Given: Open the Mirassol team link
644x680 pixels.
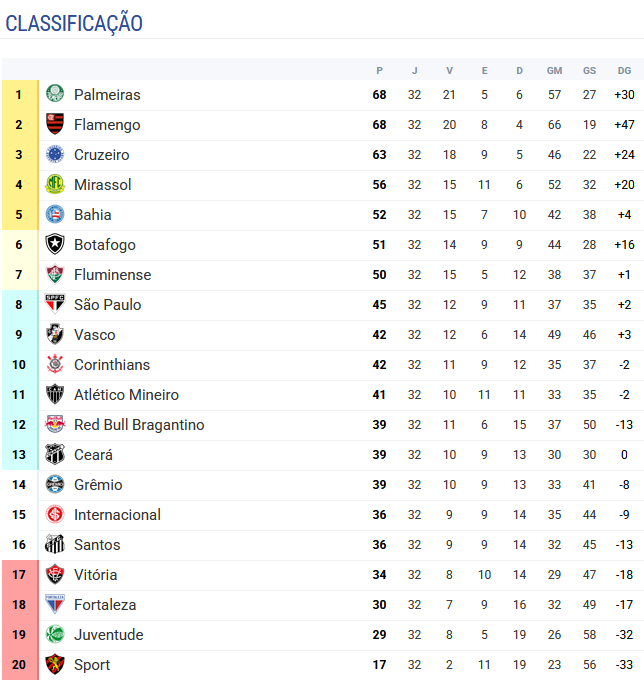Looking at the screenshot, I should point(102,185).
